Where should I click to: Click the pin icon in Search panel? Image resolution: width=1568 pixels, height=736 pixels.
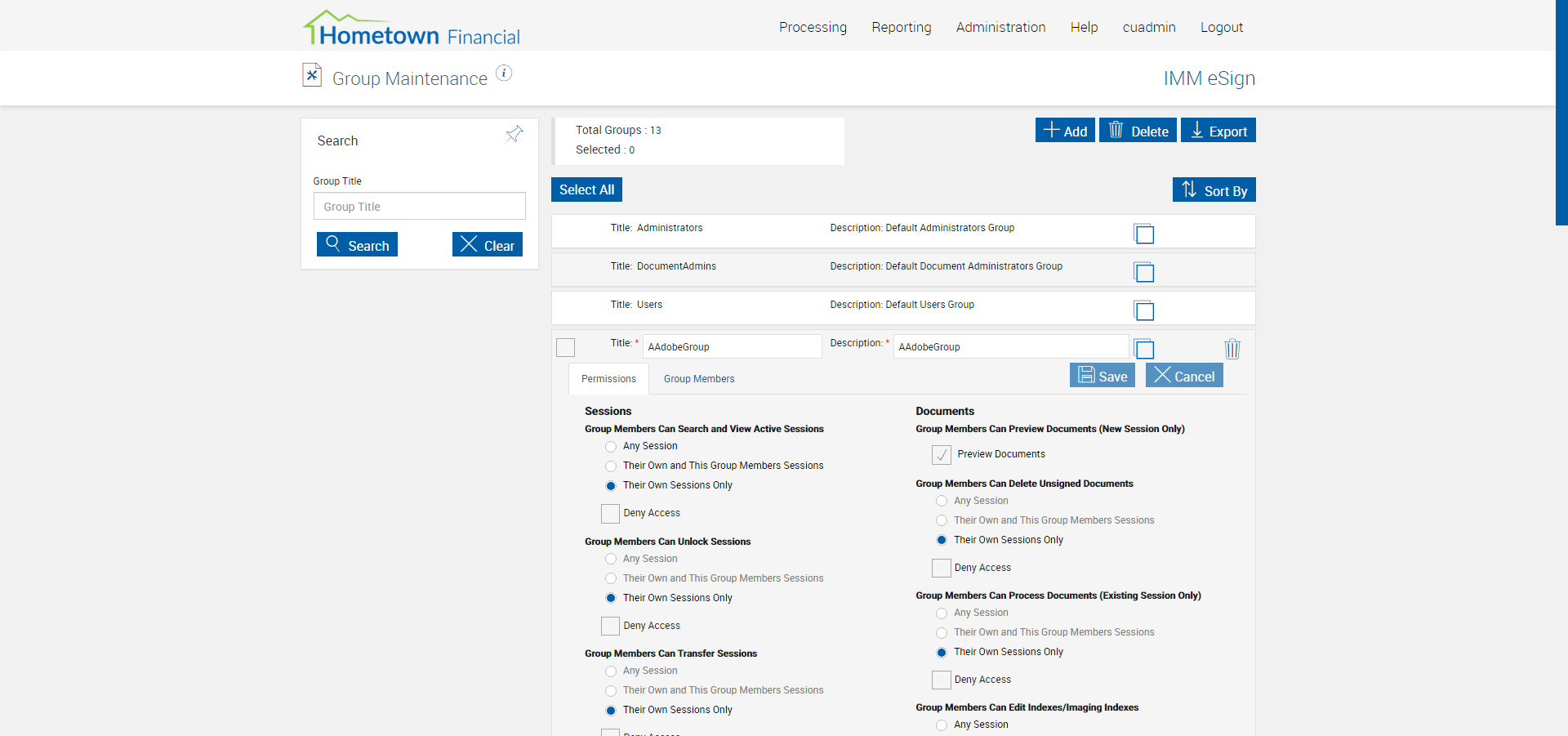click(x=514, y=134)
